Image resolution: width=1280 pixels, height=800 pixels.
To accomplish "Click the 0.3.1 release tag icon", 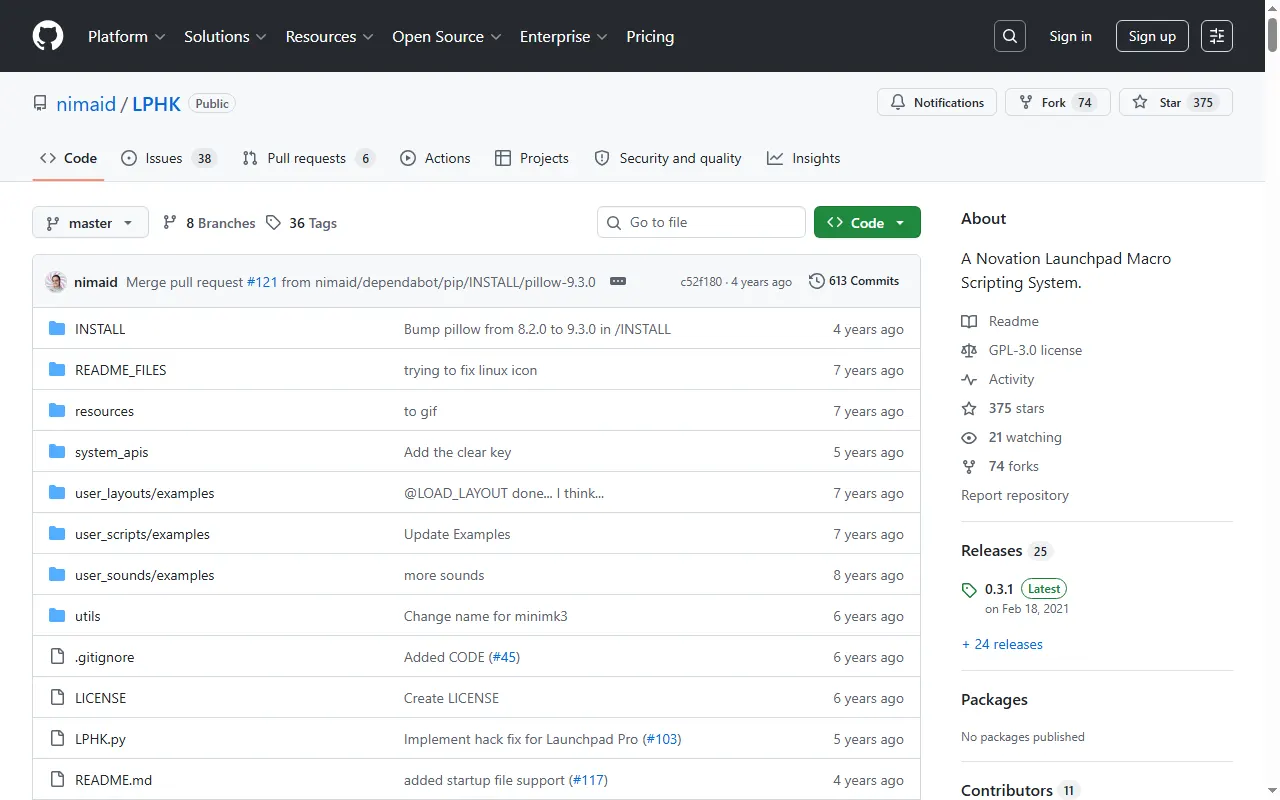I will point(969,590).
